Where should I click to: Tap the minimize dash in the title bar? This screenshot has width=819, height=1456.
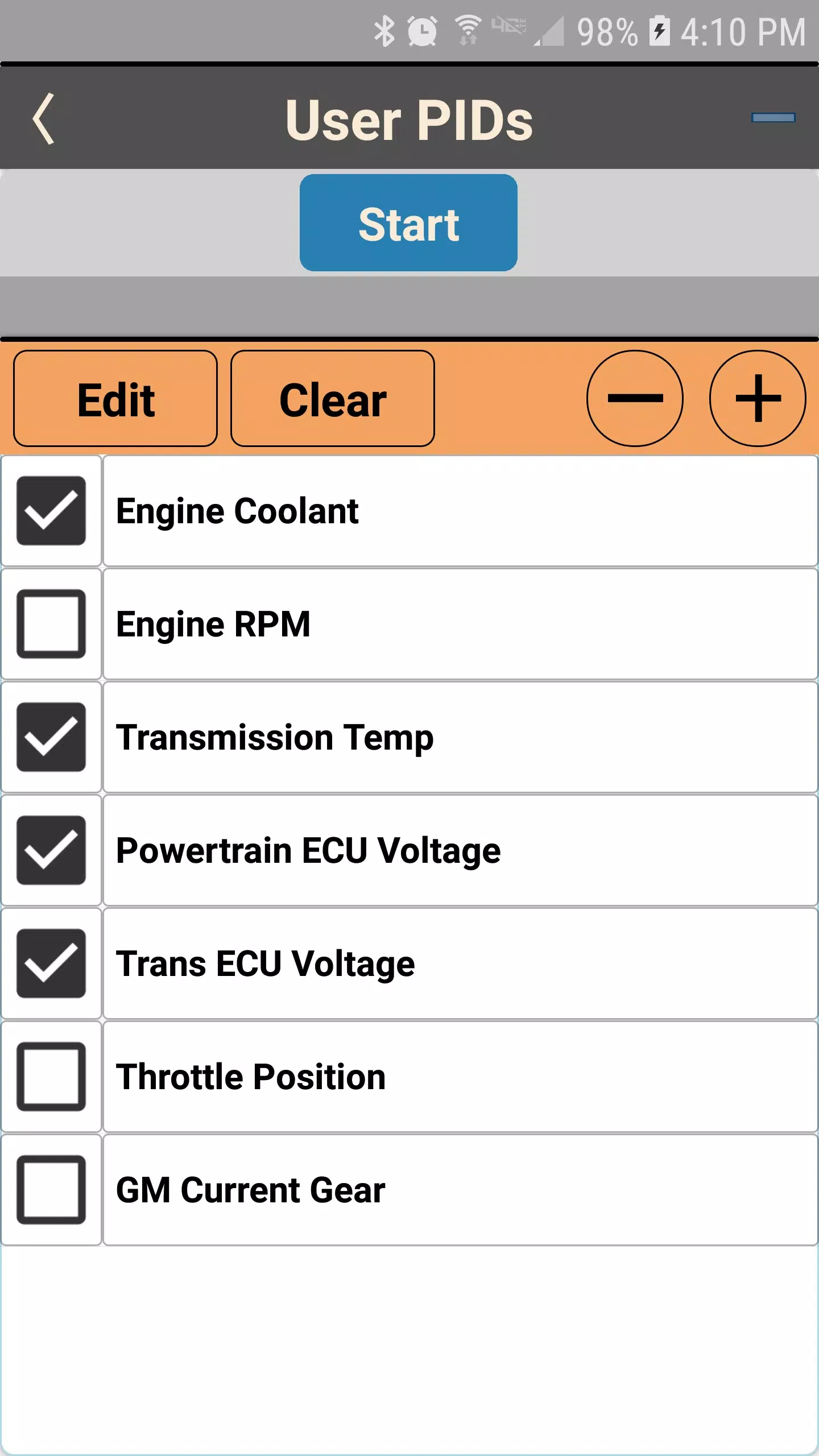[773, 118]
